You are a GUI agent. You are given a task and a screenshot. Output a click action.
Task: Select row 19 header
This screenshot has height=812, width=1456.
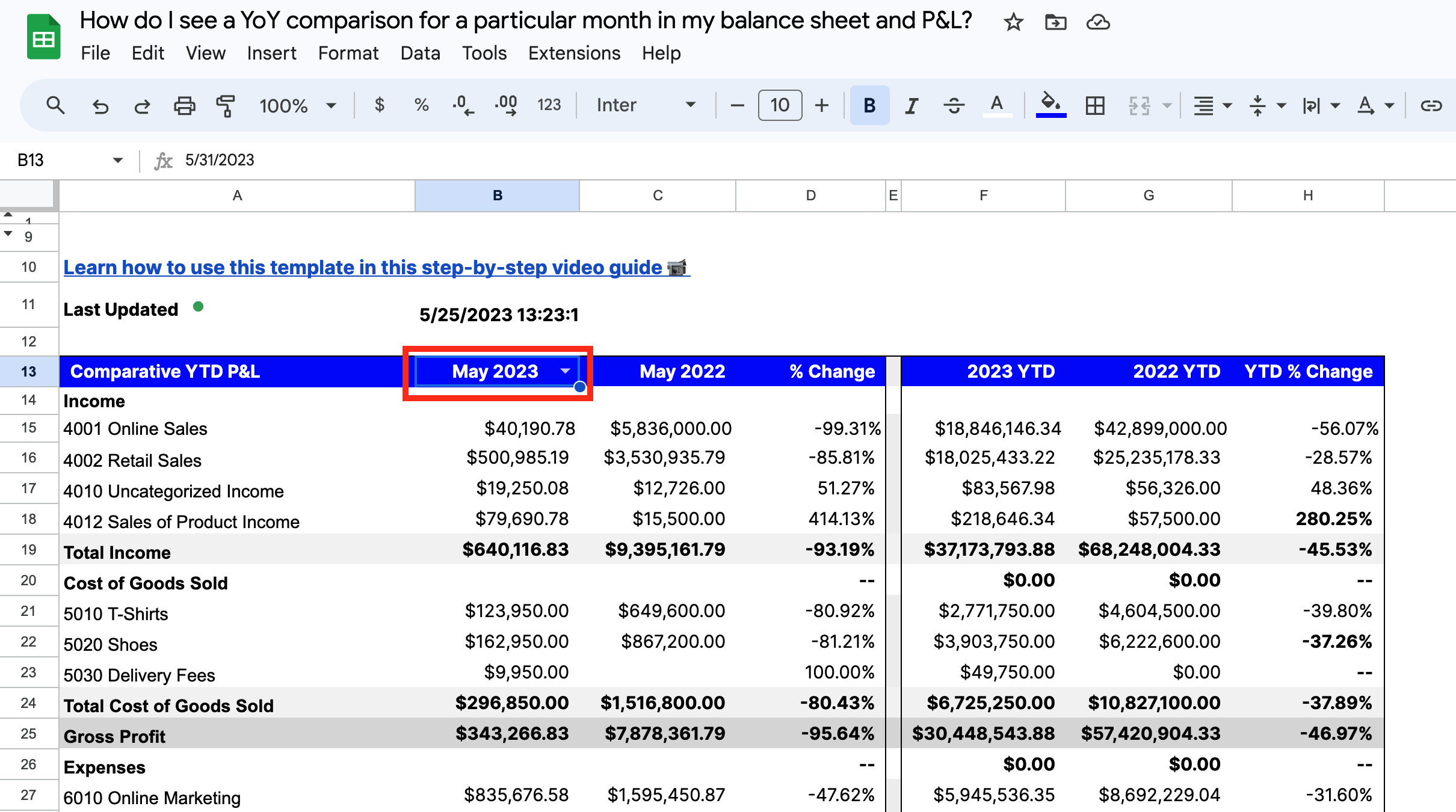click(x=29, y=550)
